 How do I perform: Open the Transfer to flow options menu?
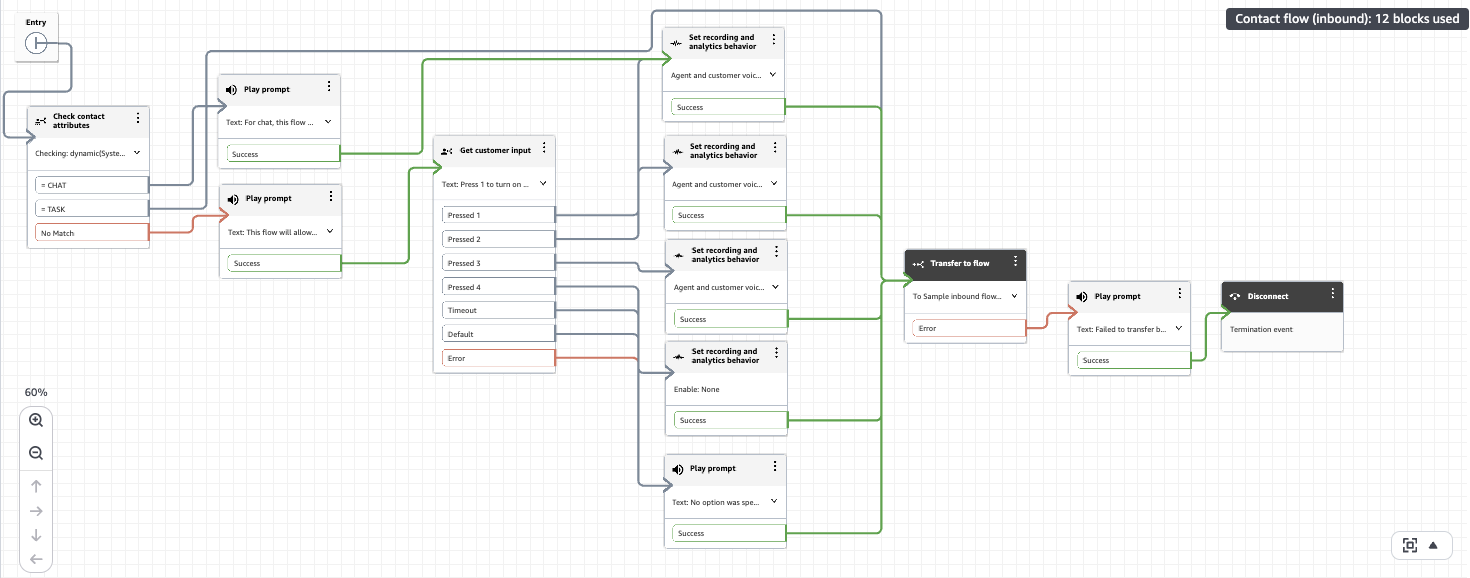[x=1015, y=261]
